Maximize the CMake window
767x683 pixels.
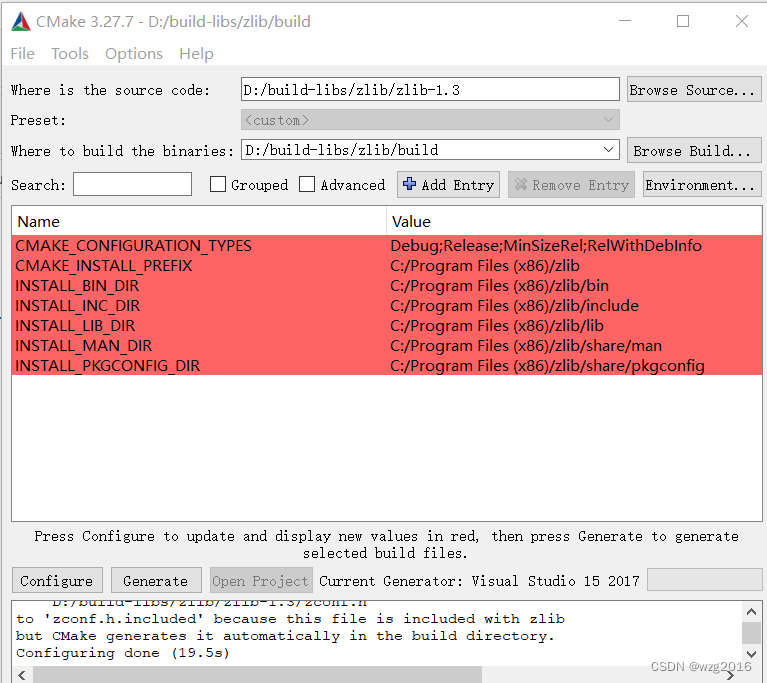[683, 21]
